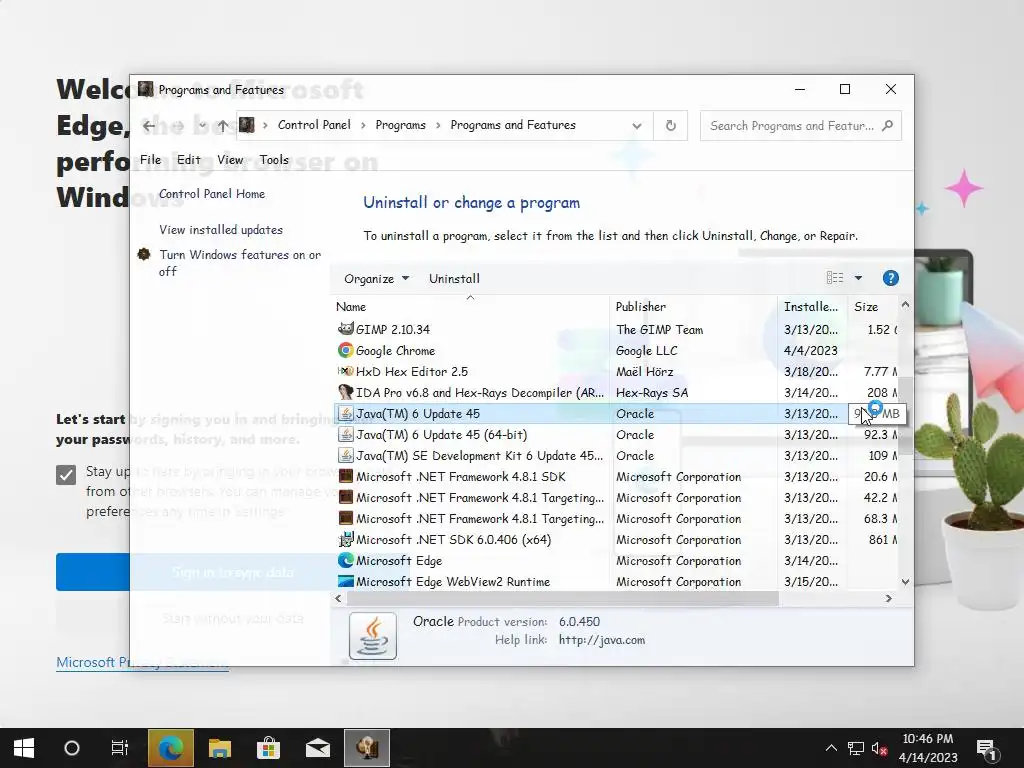Screen dimensions: 1024x768
Task: Open the View menu
Action: tap(230, 159)
